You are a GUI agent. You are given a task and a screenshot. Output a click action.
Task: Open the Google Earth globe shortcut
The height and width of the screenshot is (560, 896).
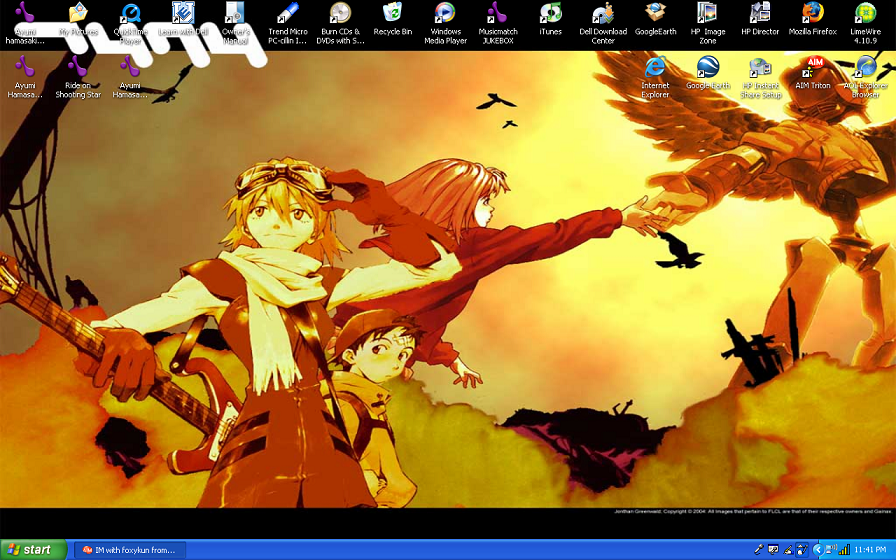coord(708,73)
